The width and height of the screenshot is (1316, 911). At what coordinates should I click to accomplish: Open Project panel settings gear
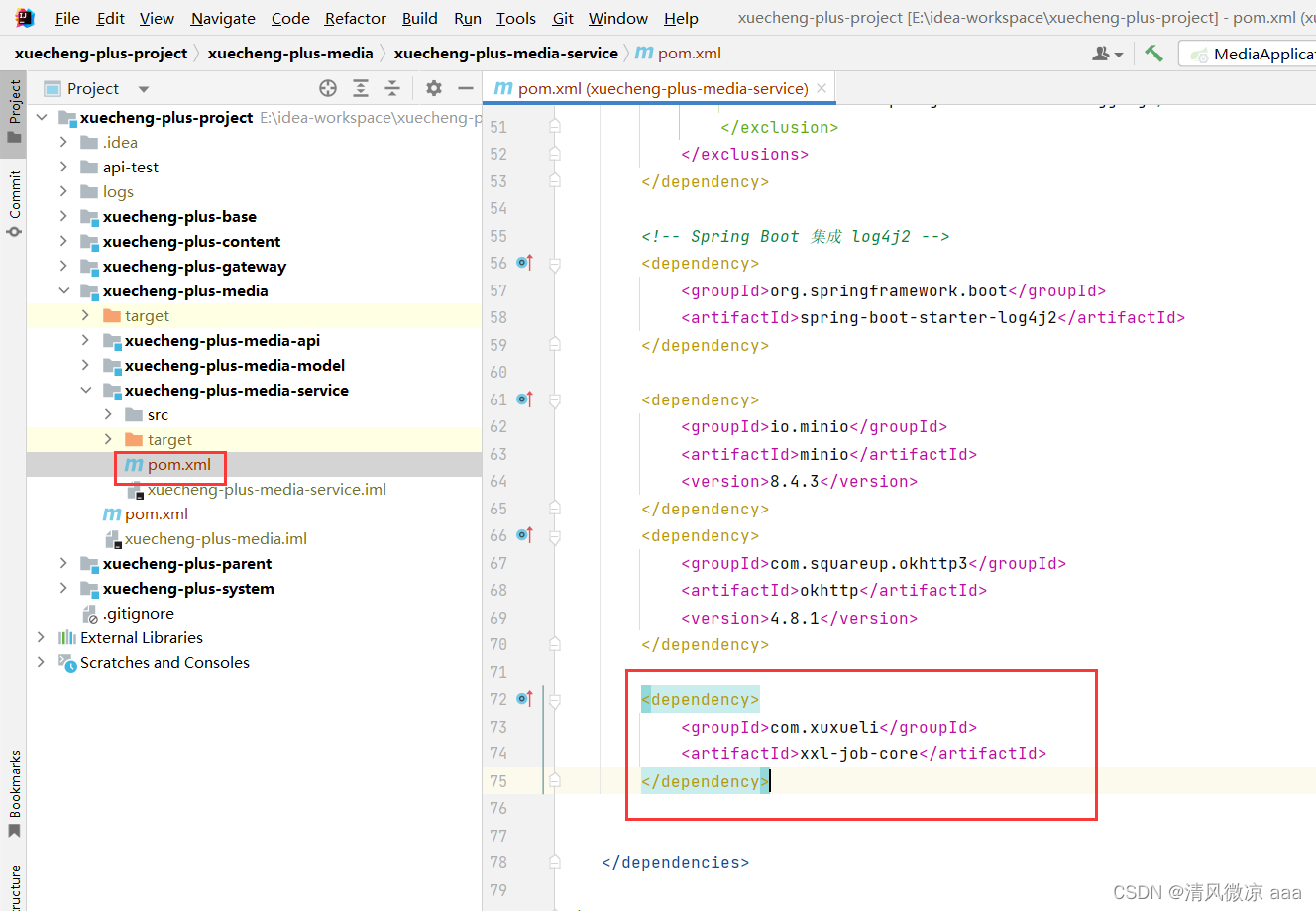(x=434, y=88)
